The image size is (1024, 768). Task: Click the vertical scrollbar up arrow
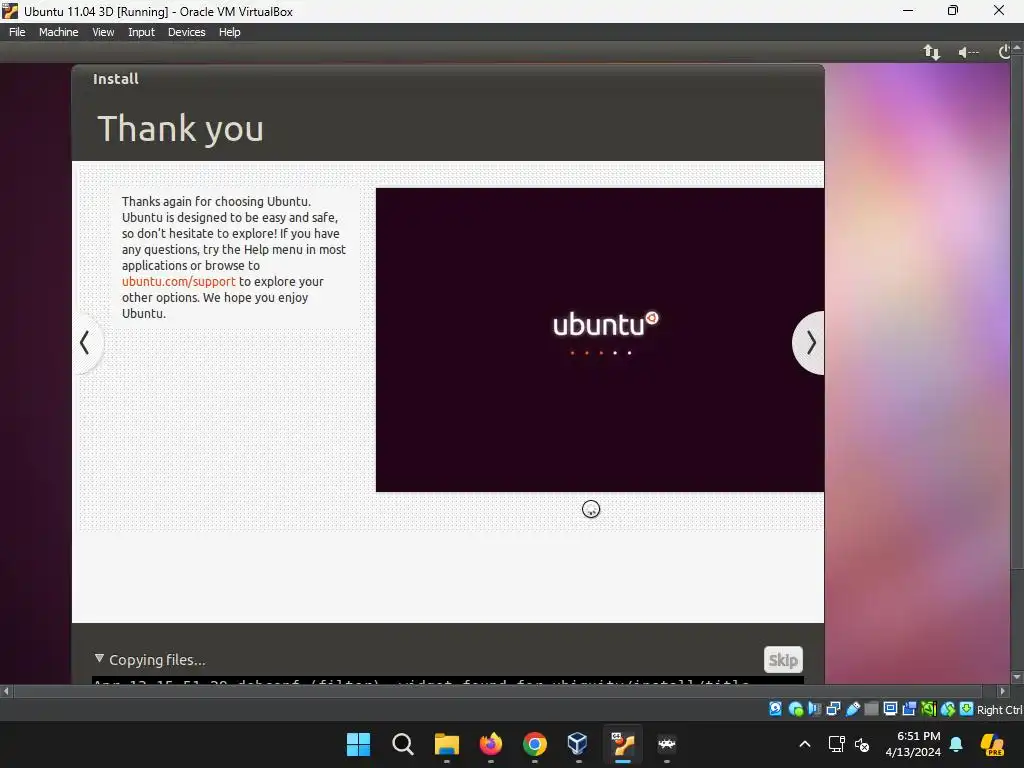pyautogui.click(x=1017, y=48)
